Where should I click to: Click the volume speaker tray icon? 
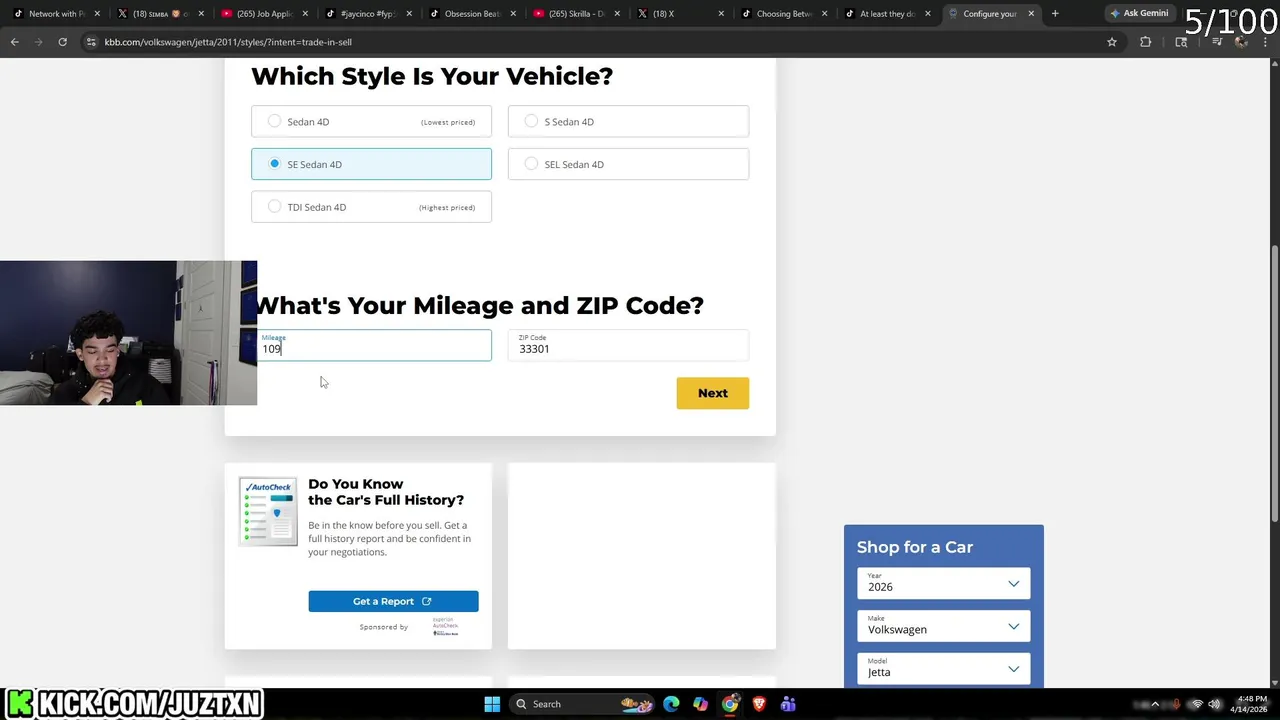pos(1214,704)
